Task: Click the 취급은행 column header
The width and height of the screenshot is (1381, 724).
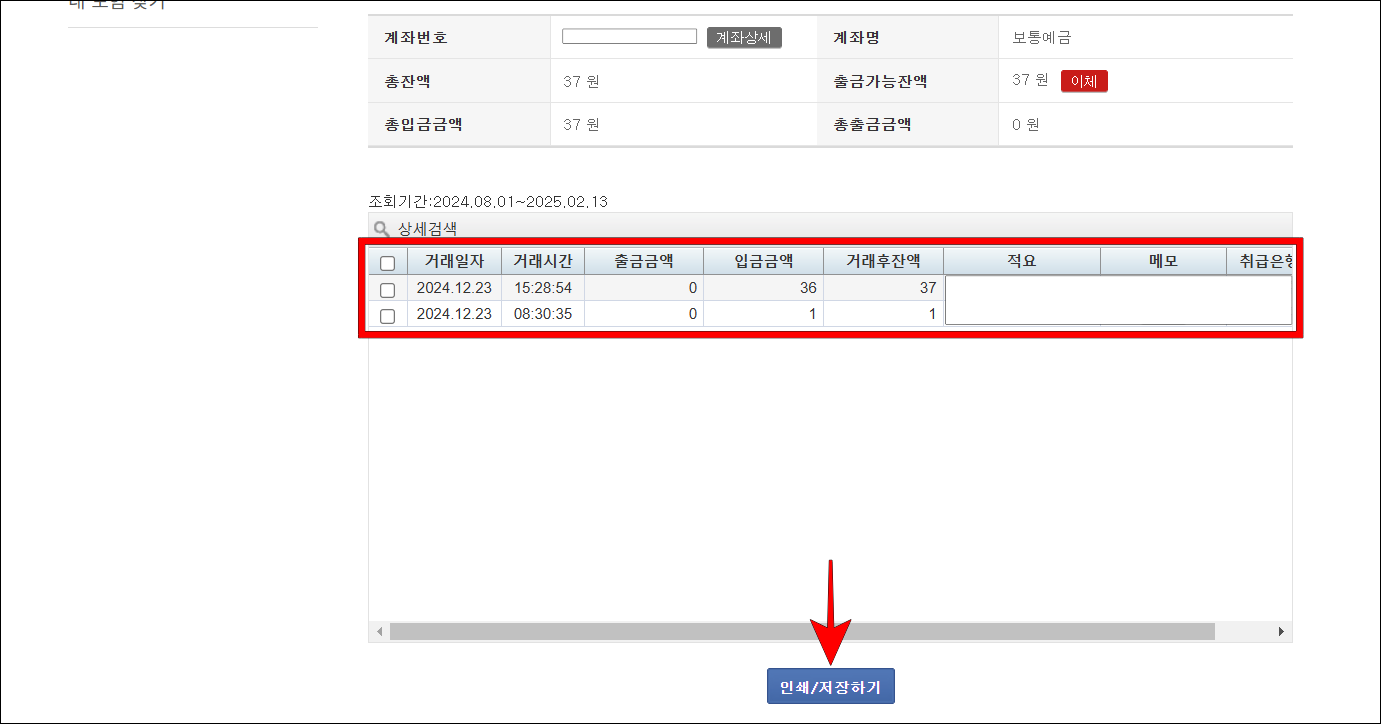Action: pos(1265,260)
